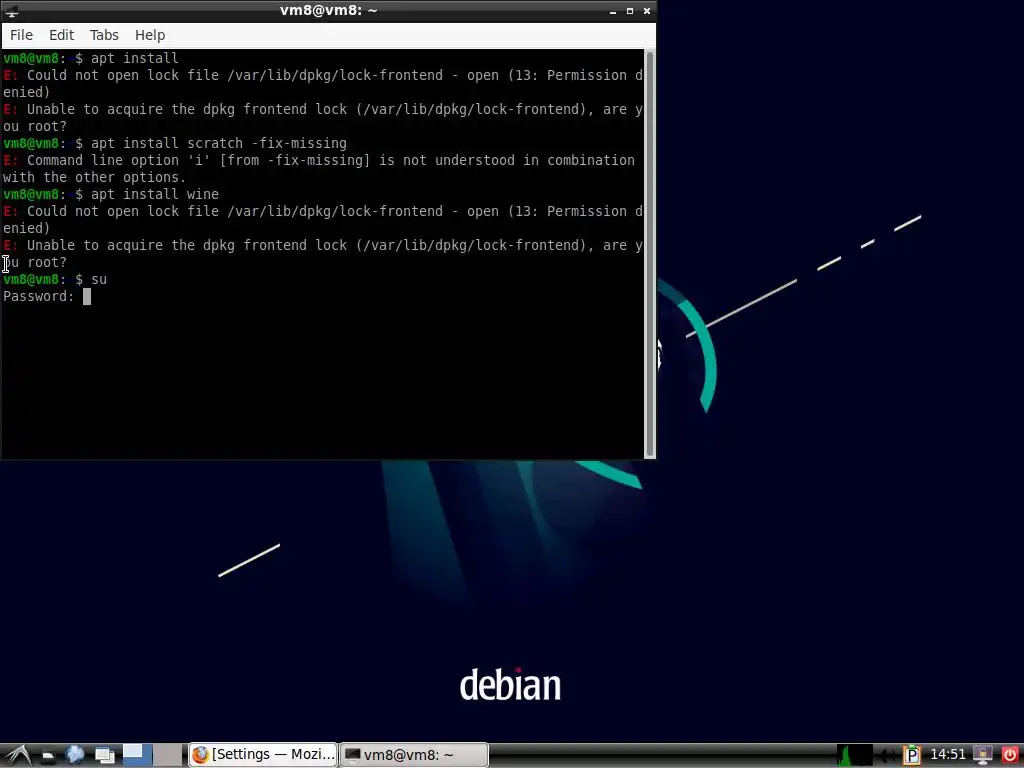1024x768 pixels.
Task: Maximize the terminal window
Action: coord(630,11)
